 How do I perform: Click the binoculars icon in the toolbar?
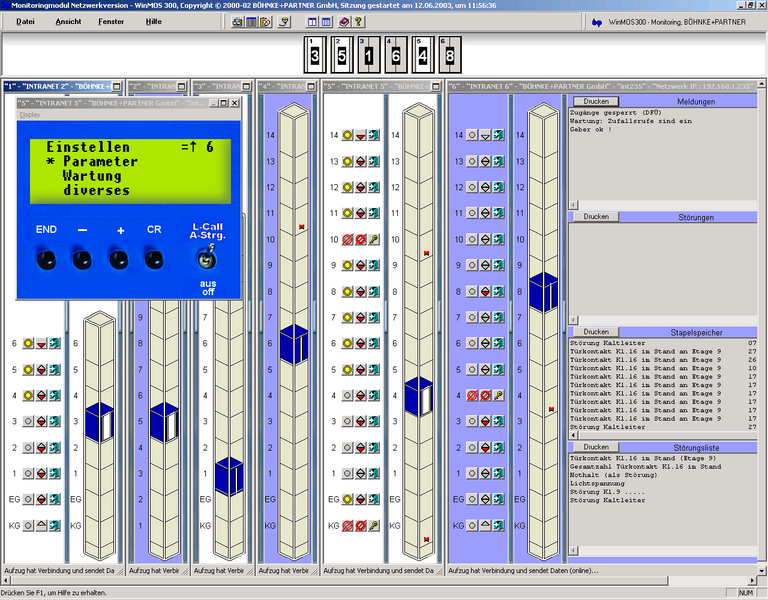click(x=238, y=21)
